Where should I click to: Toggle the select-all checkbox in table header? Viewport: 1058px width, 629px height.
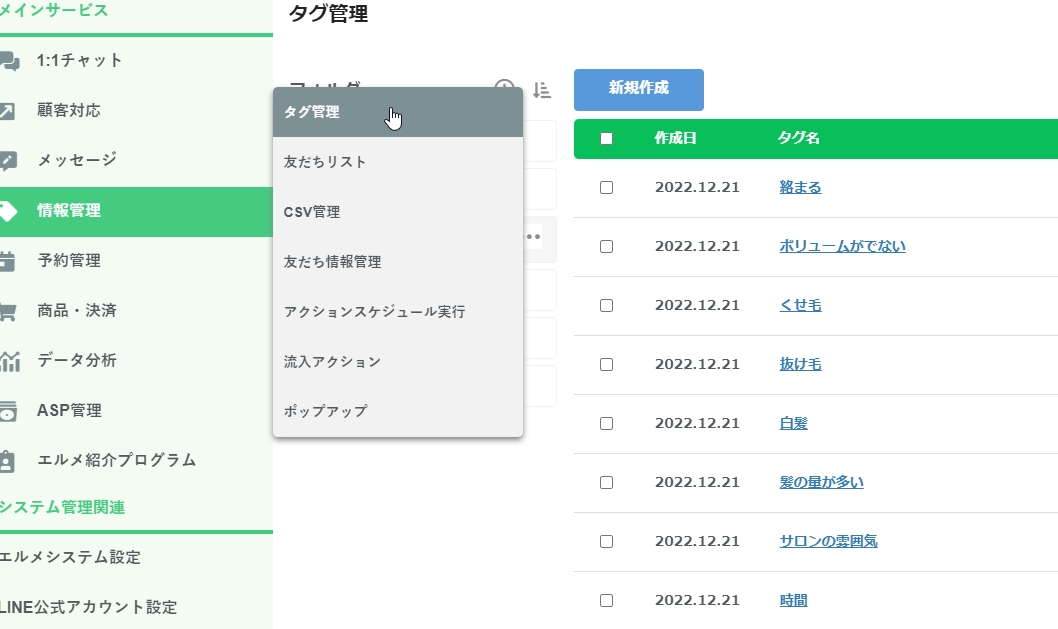(606, 139)
